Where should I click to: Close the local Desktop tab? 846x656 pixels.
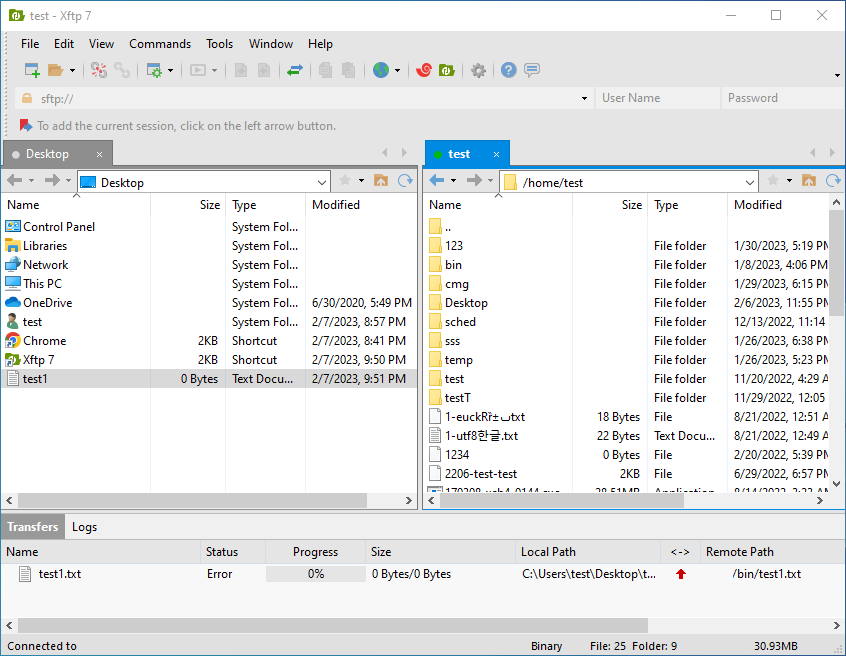pos(99,155)
